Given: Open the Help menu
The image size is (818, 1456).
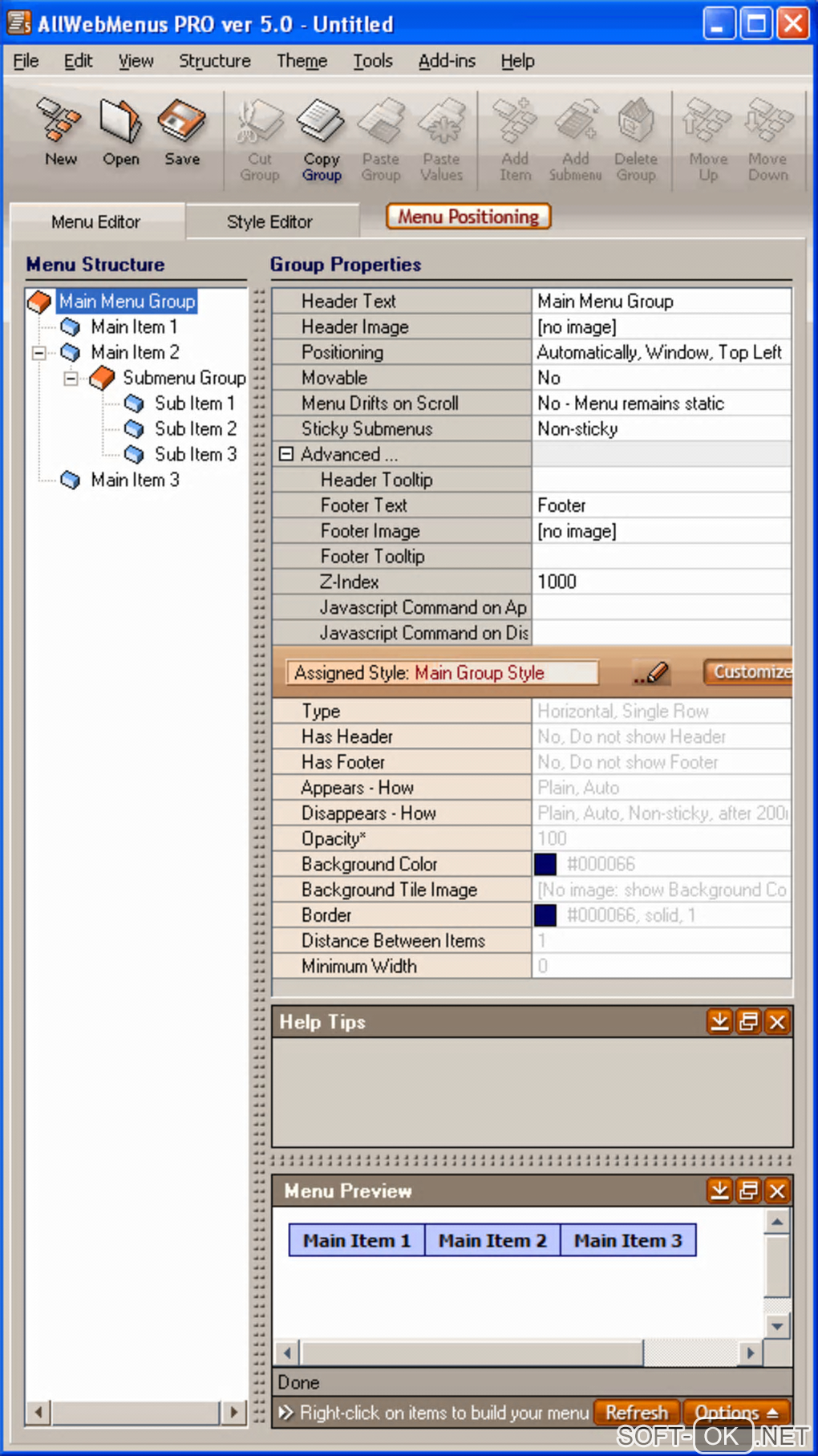Looking at the screenshot, I should (517, 61).
